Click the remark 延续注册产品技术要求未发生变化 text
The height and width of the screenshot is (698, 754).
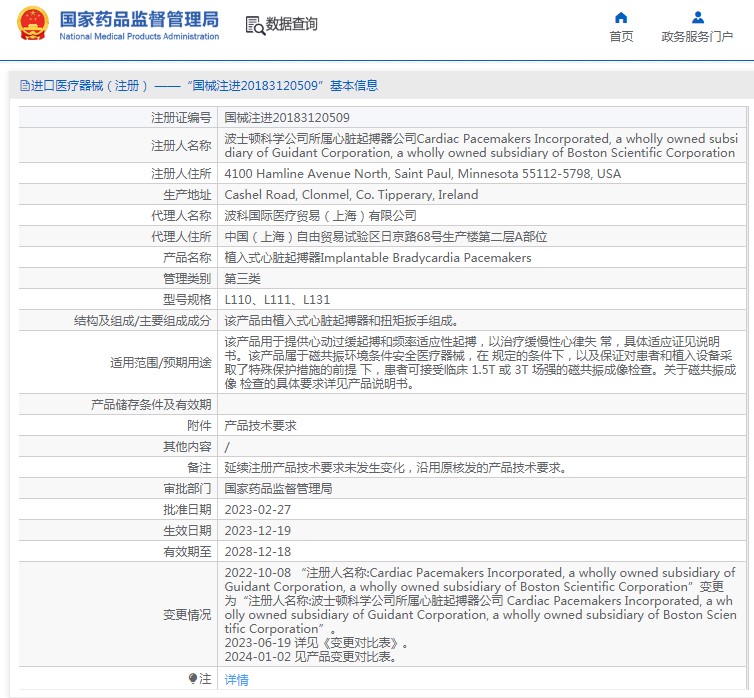coord(395,468)
